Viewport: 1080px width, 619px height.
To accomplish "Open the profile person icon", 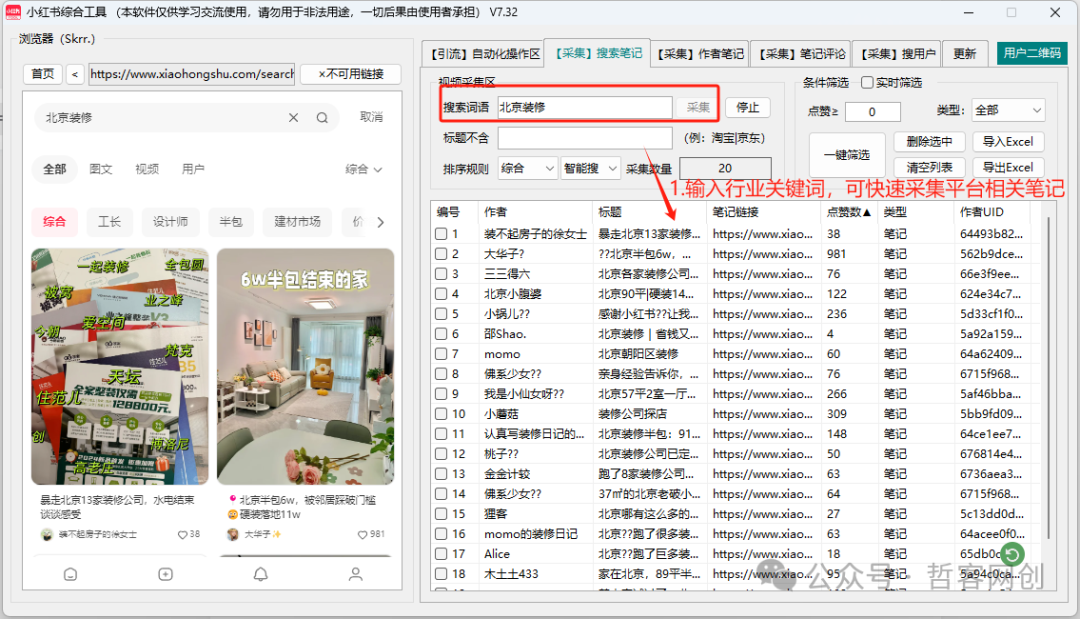I will click(x=355, y=574).
